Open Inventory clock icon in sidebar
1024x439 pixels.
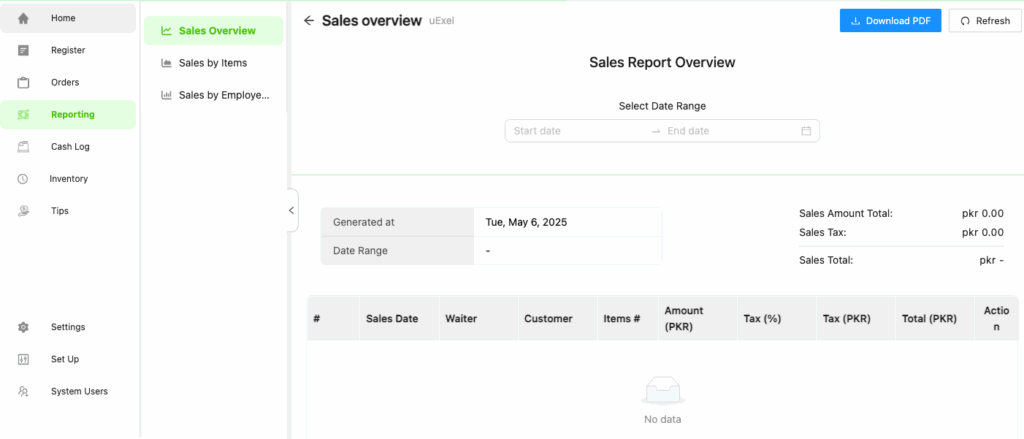(x=23, y=178)
